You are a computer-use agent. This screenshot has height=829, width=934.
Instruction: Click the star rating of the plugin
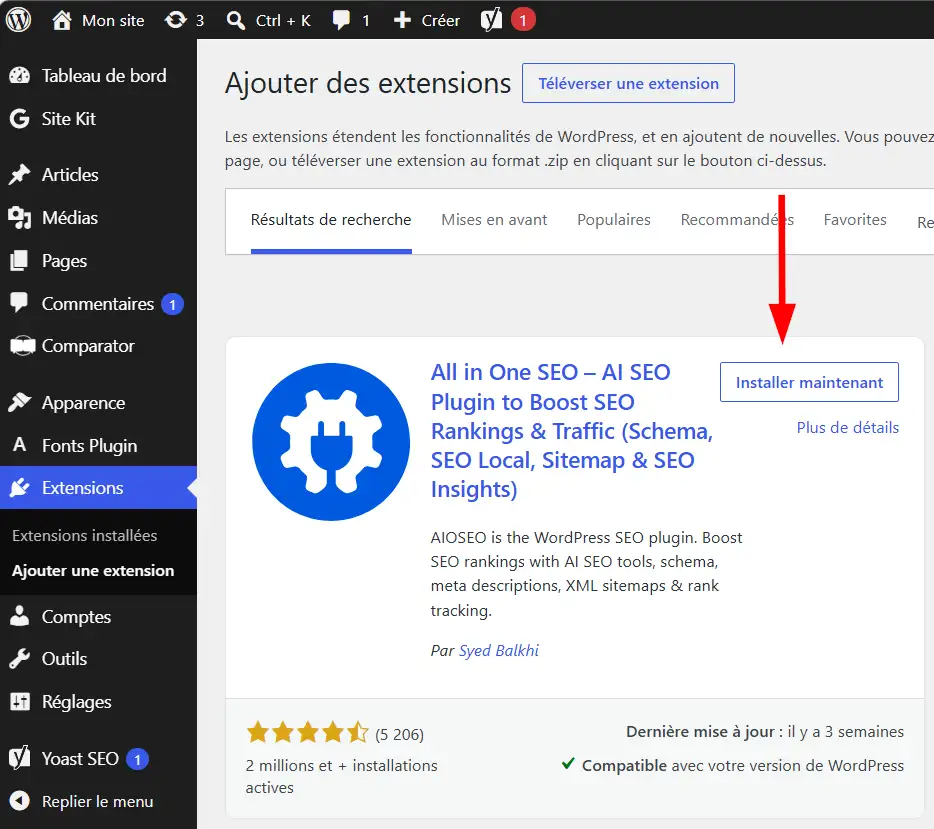(308, 732)
